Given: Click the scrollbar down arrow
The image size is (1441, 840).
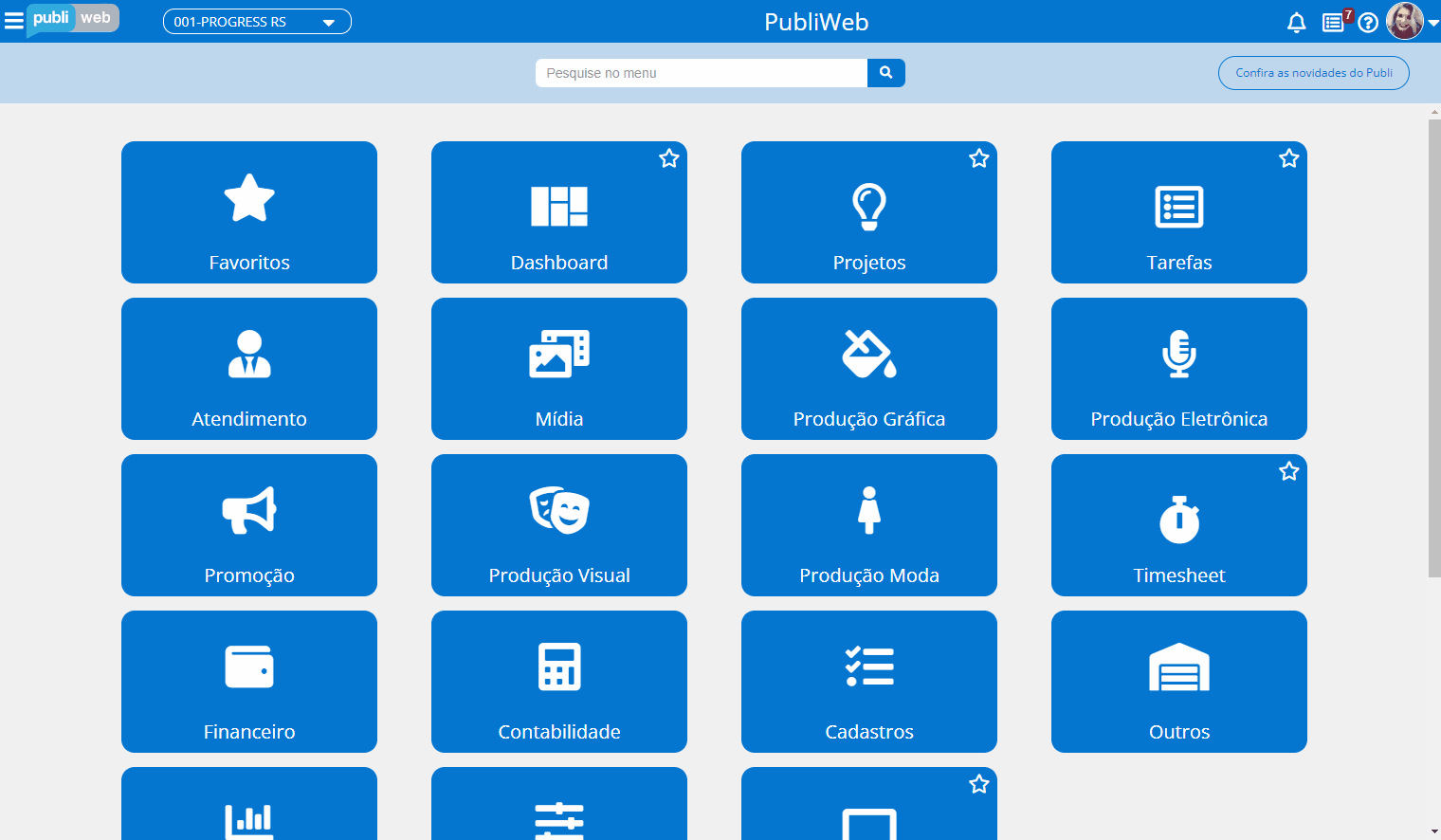Looking at the screenshot, I should [1434, 831].
